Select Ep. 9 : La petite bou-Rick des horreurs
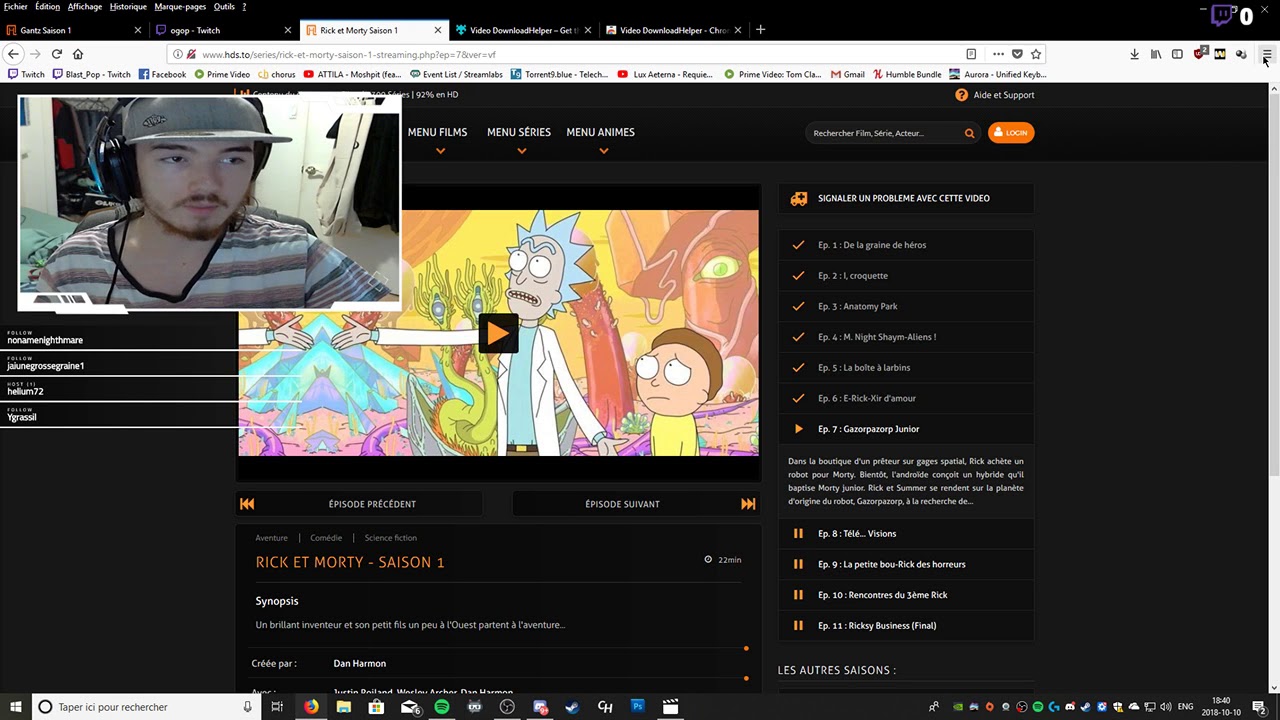 click(905, 564)
